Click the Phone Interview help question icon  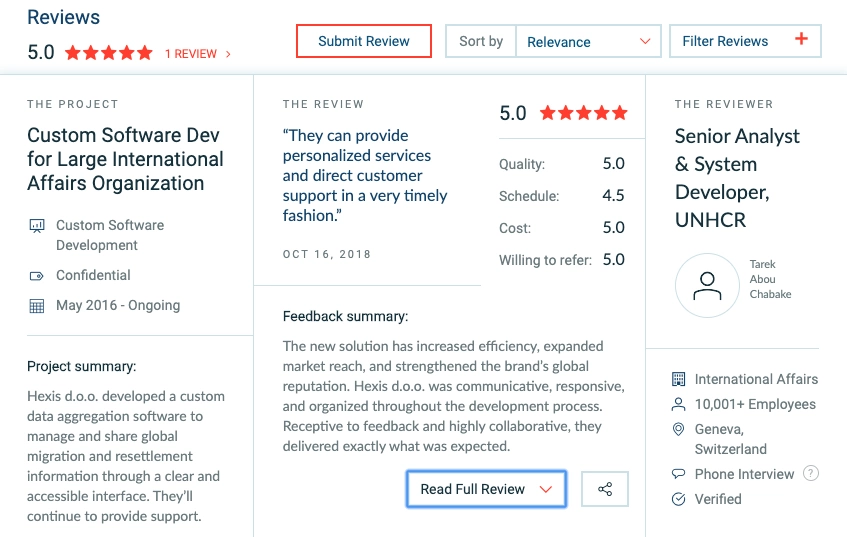click(x=811, y=474)
